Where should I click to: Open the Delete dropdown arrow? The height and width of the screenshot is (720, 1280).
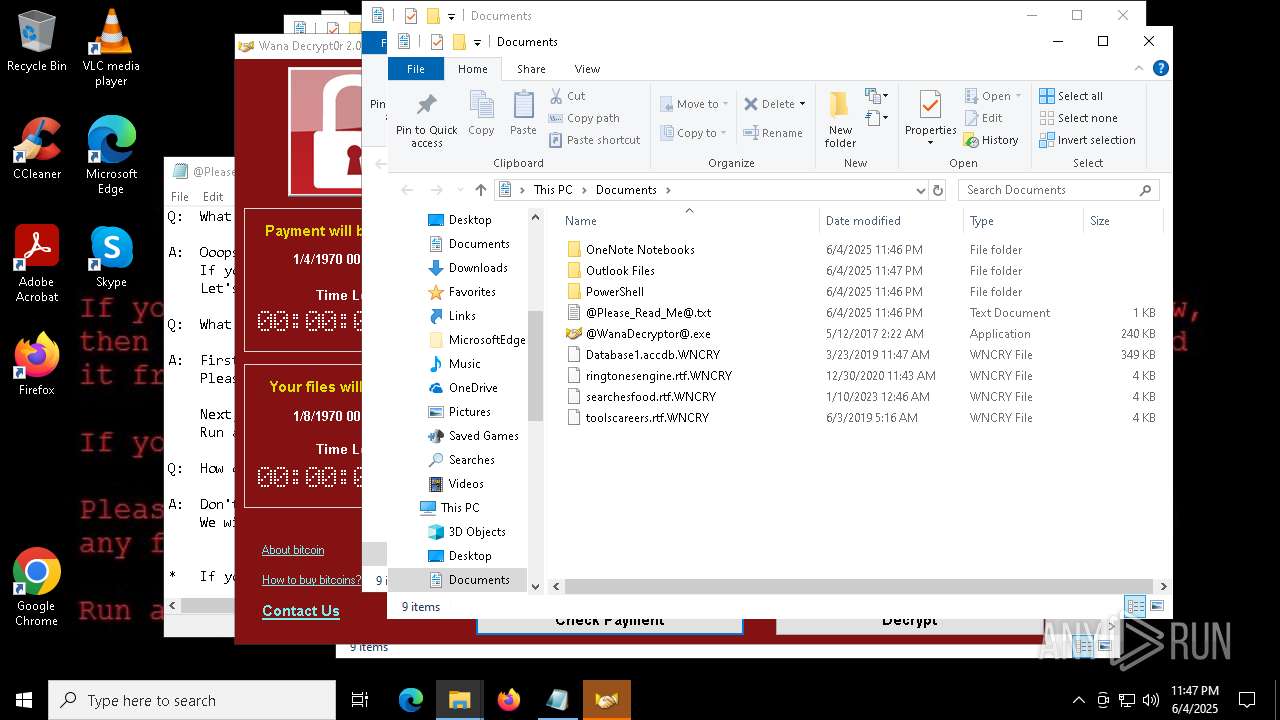click(x=802, y=104)
